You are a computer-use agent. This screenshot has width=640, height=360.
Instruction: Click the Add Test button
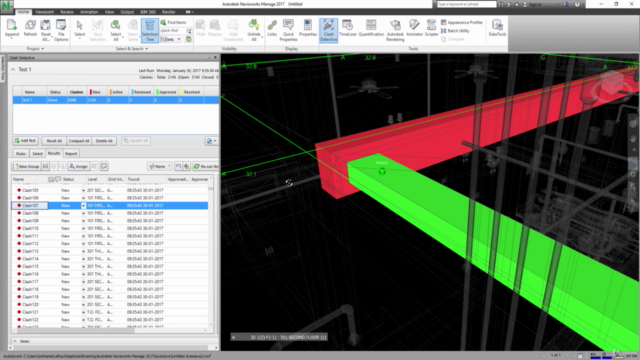coord(26,141)
